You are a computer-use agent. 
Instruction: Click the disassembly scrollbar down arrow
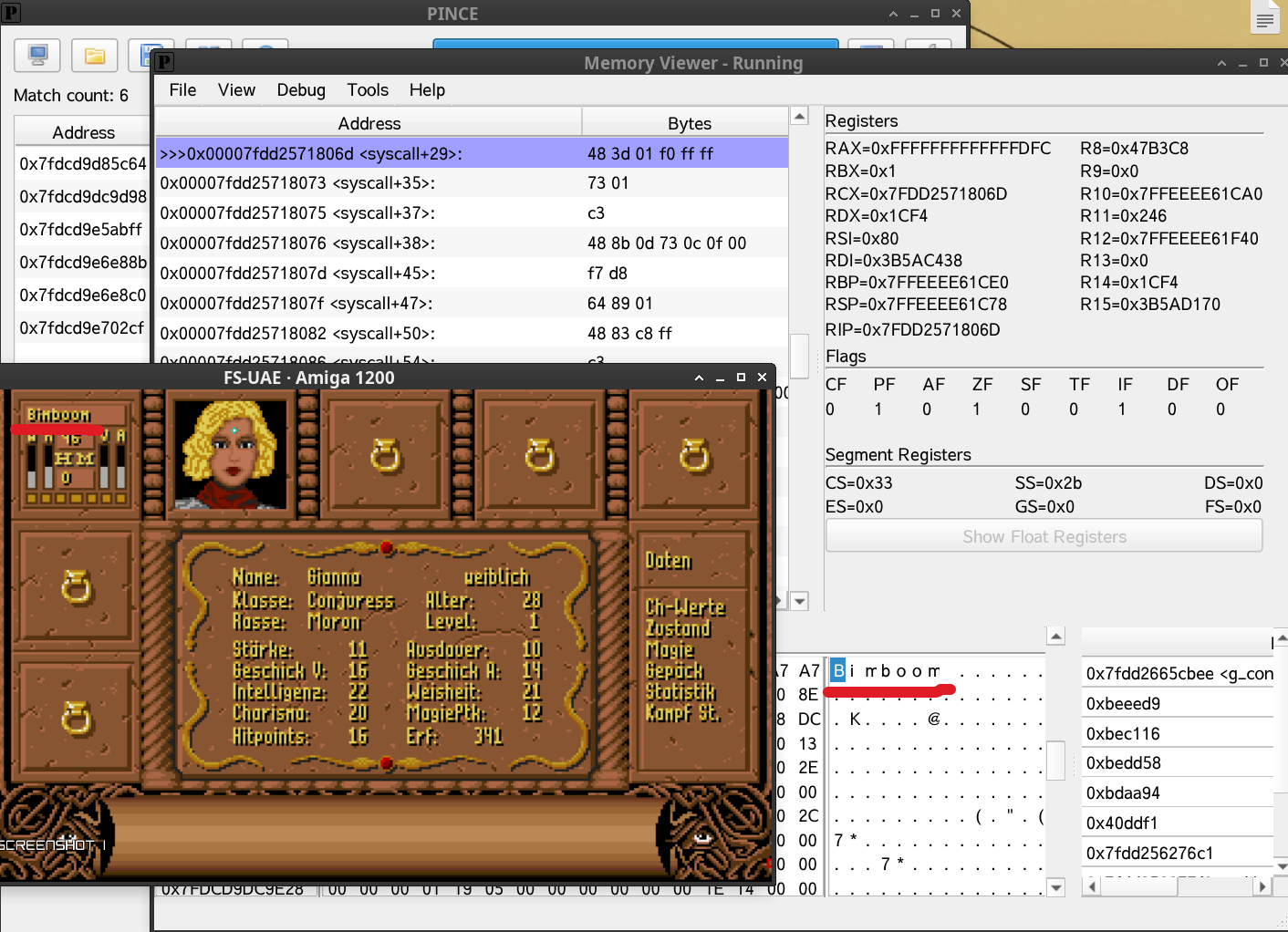pyautogui.click(x=799, y=601)
